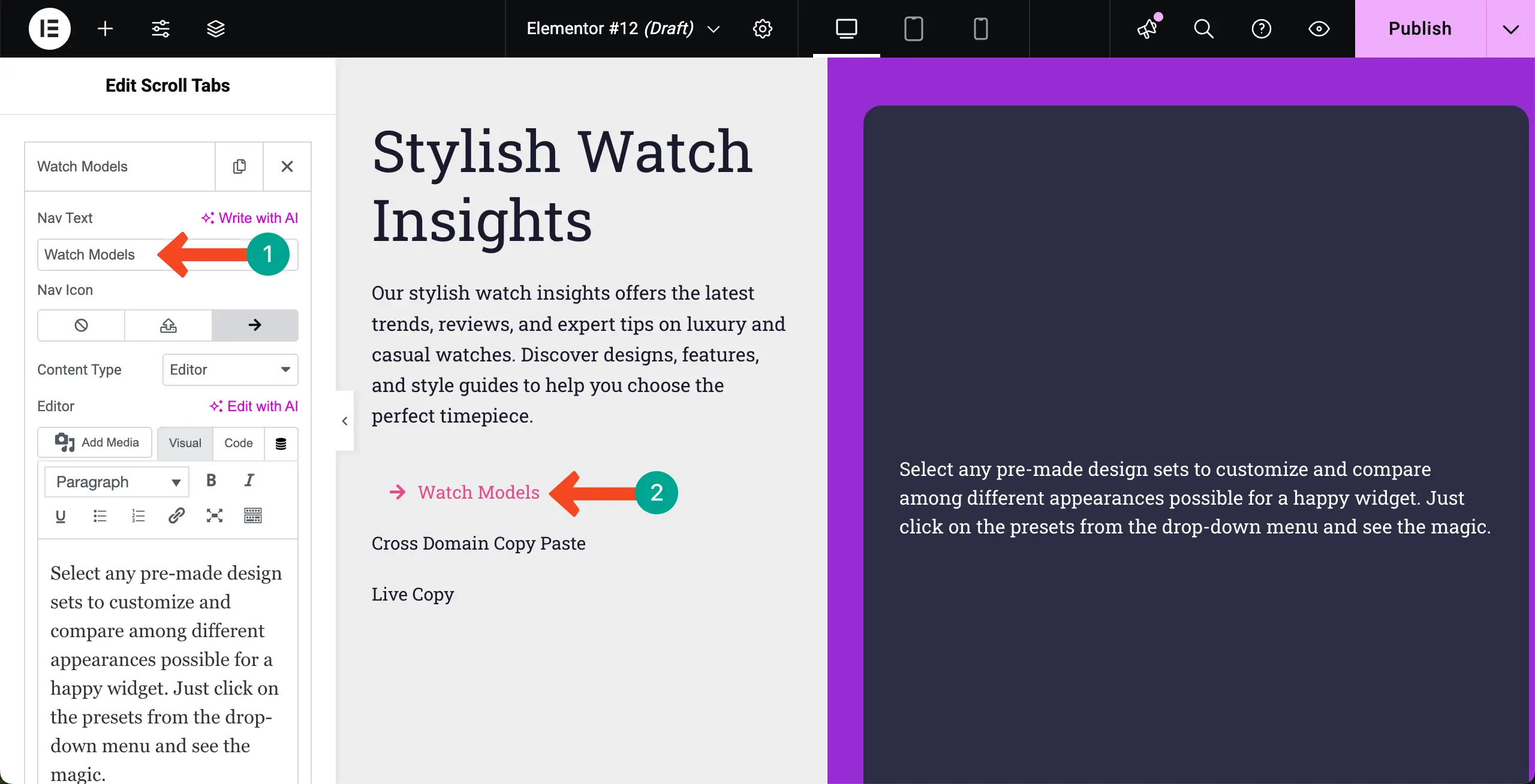Click the Publish button
1535x784 pixels.
(x=1420, y=29)
